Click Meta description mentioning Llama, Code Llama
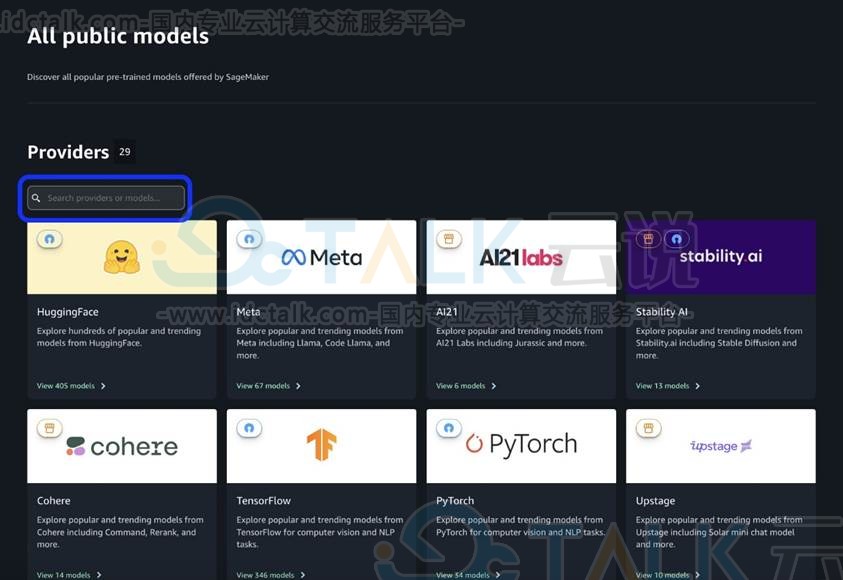This screenshot has width=843, height=580. 320,343
